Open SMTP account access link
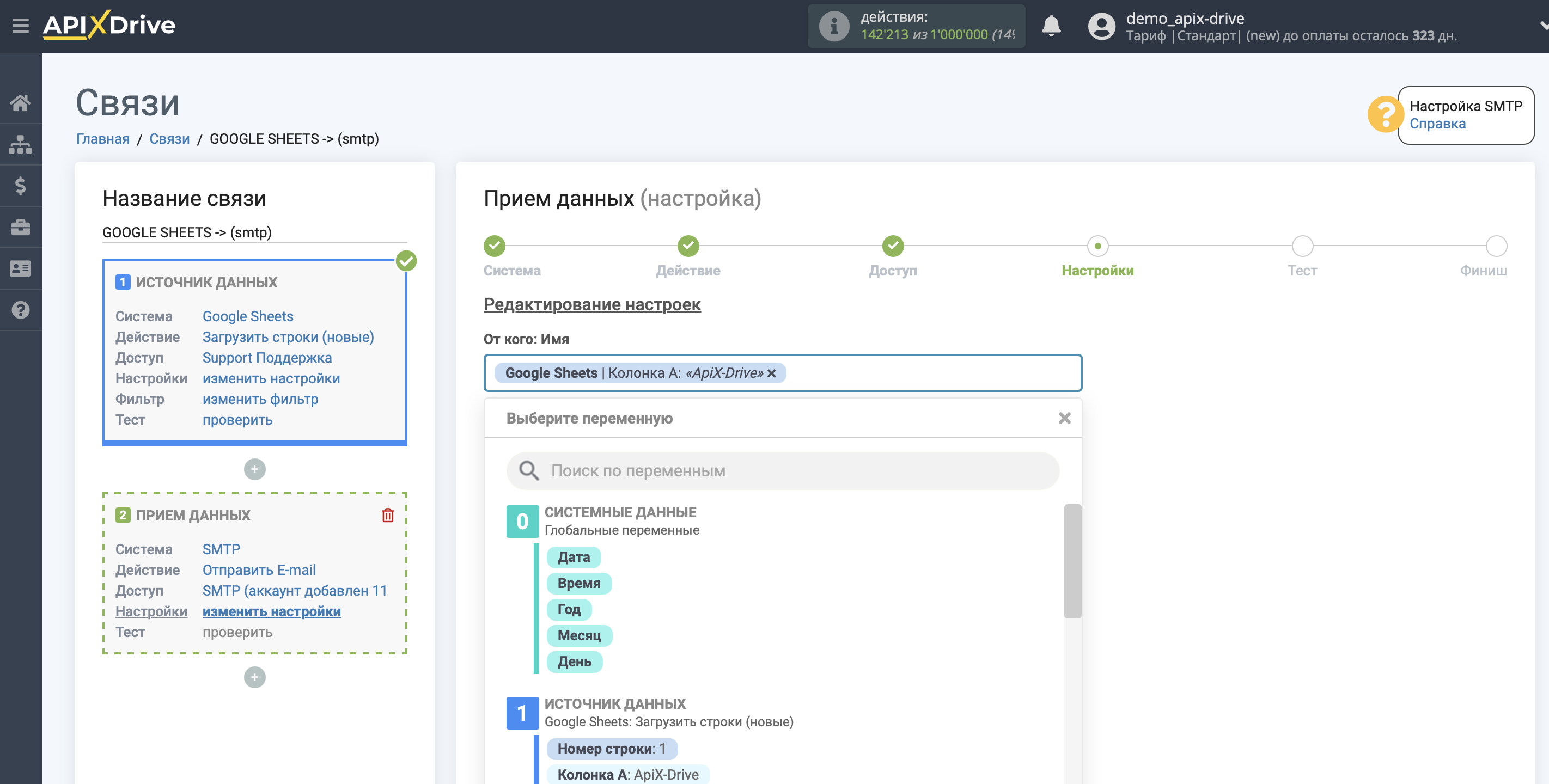Viewport: 1549px width, 784px height. 295,591
